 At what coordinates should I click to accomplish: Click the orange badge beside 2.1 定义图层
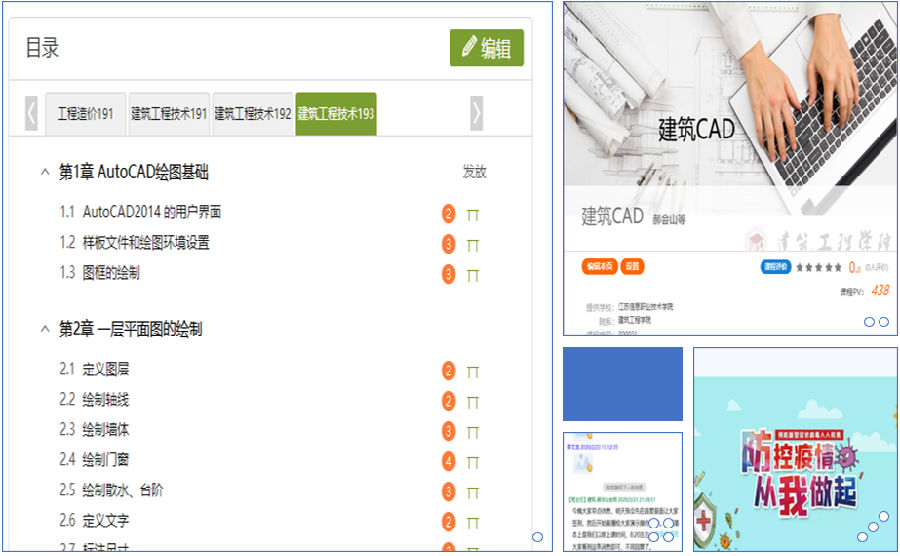click(x=448, y=371)
